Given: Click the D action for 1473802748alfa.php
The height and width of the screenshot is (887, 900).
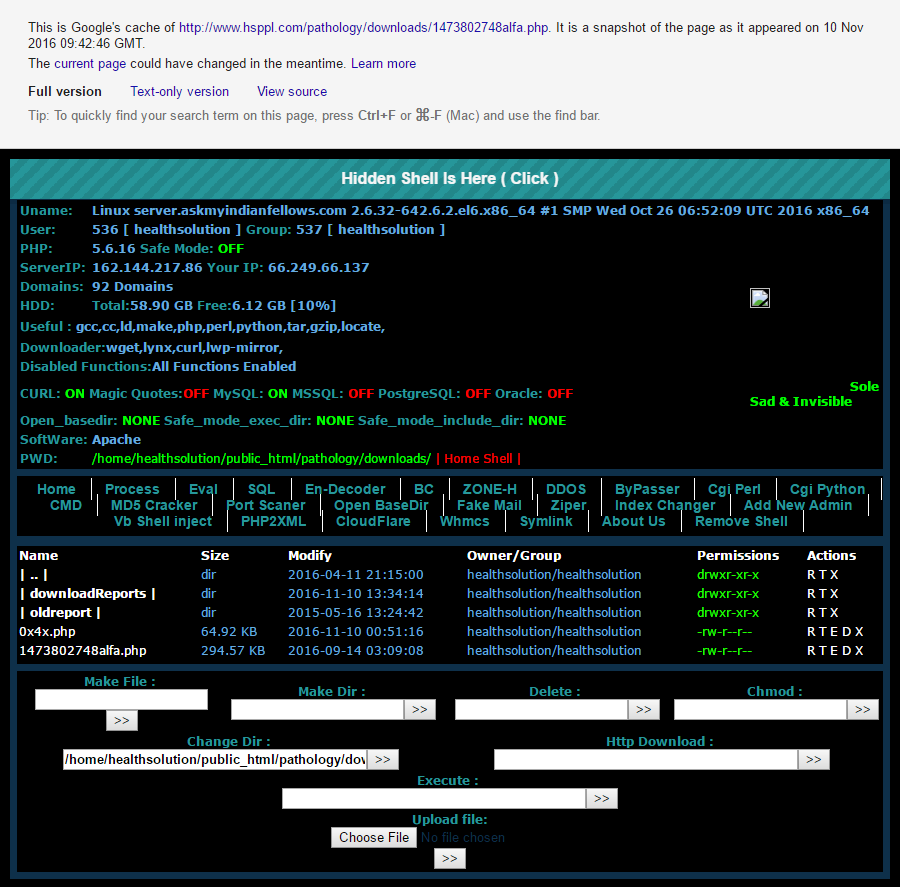Looking at the screenshot, I should [x=847, y=650].
